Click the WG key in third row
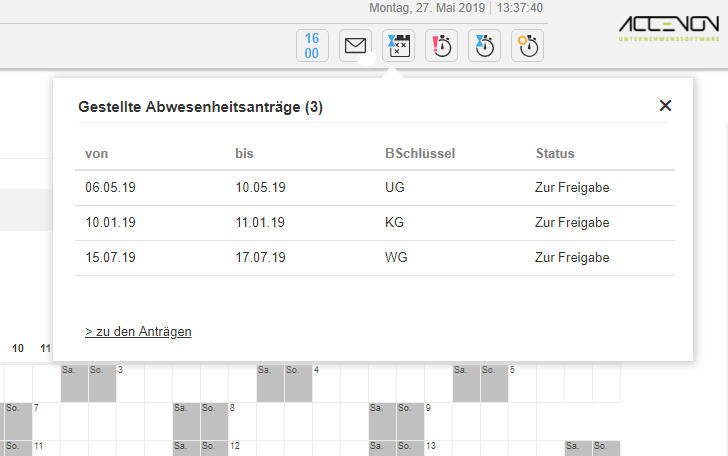This screenshot has height=456, width=728. click(396, 257)
